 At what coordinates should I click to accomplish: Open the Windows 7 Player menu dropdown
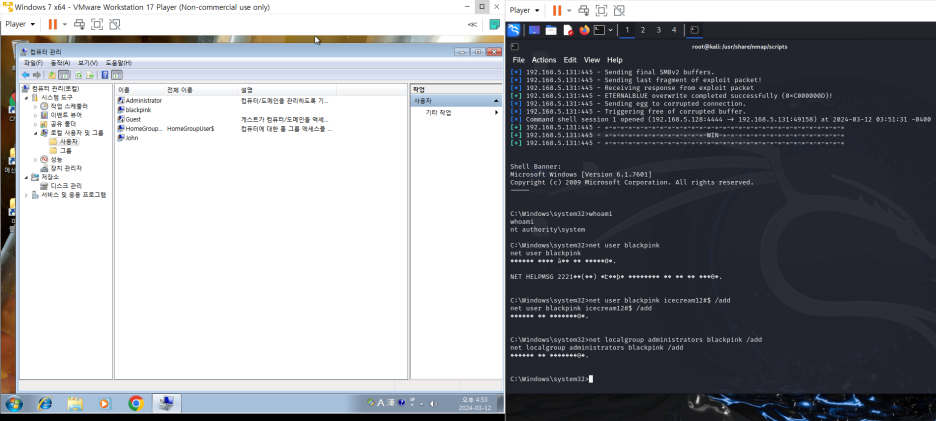coord(20,24)
